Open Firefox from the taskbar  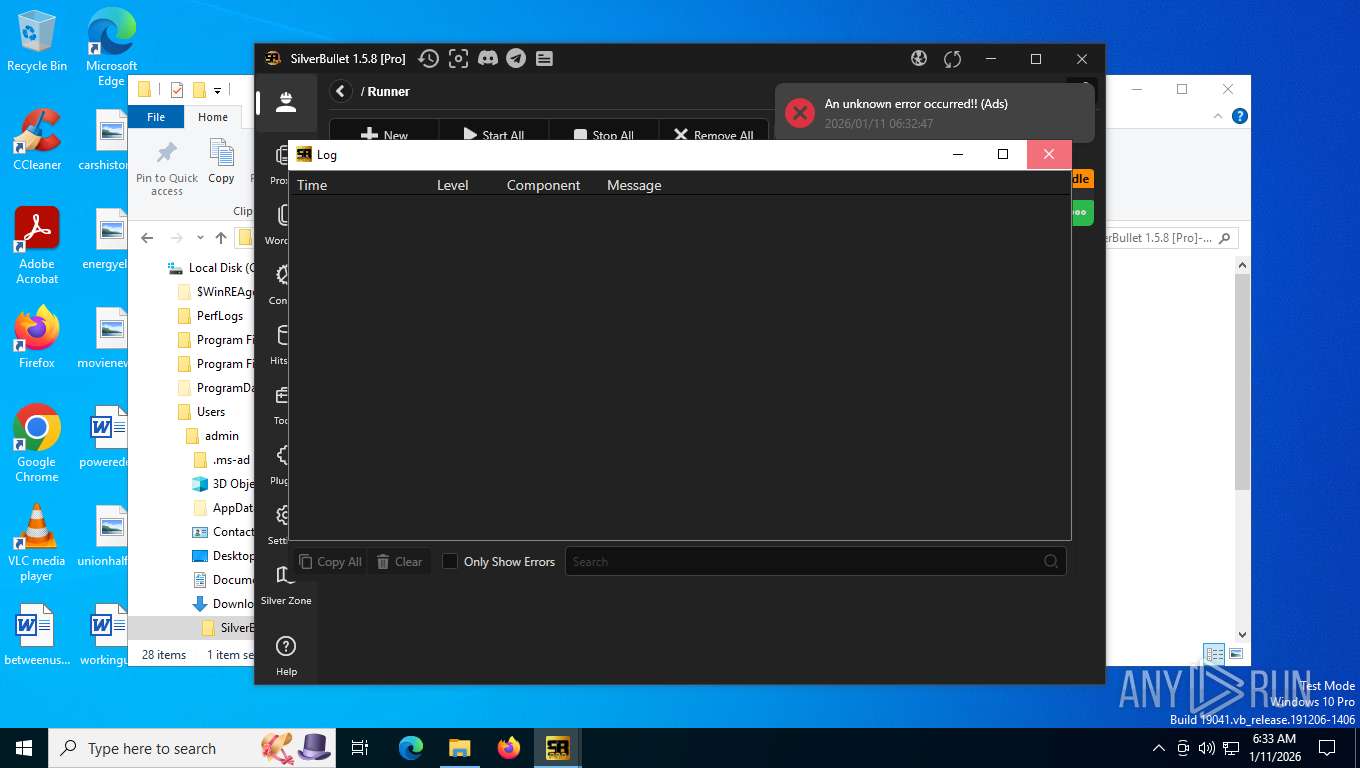pyautogui.click(x=509, y=748)
